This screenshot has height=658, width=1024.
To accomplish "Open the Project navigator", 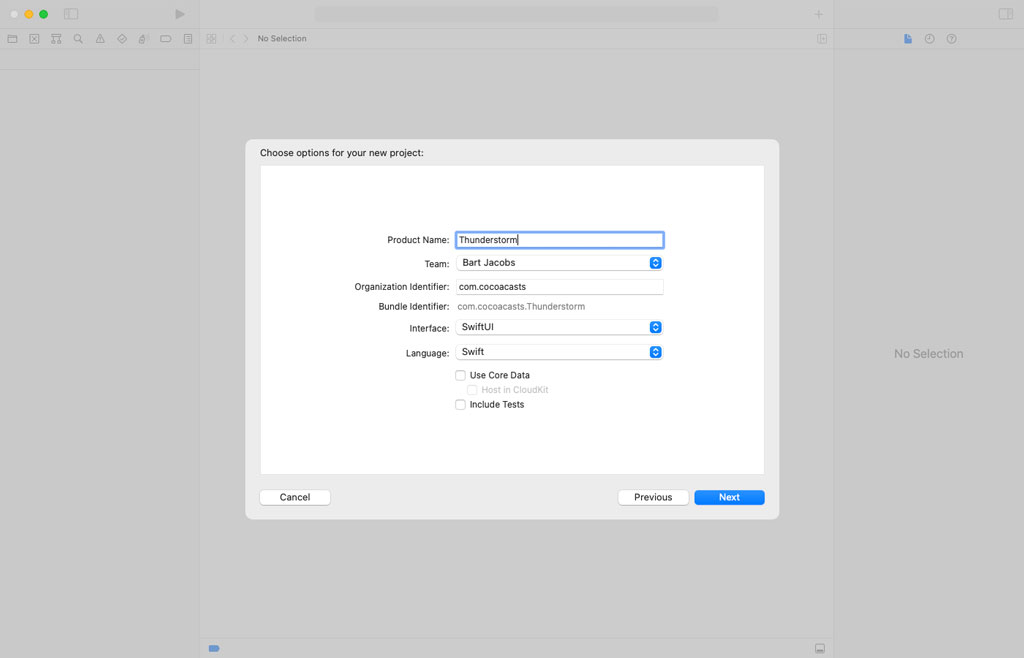I will click(11, 38).
